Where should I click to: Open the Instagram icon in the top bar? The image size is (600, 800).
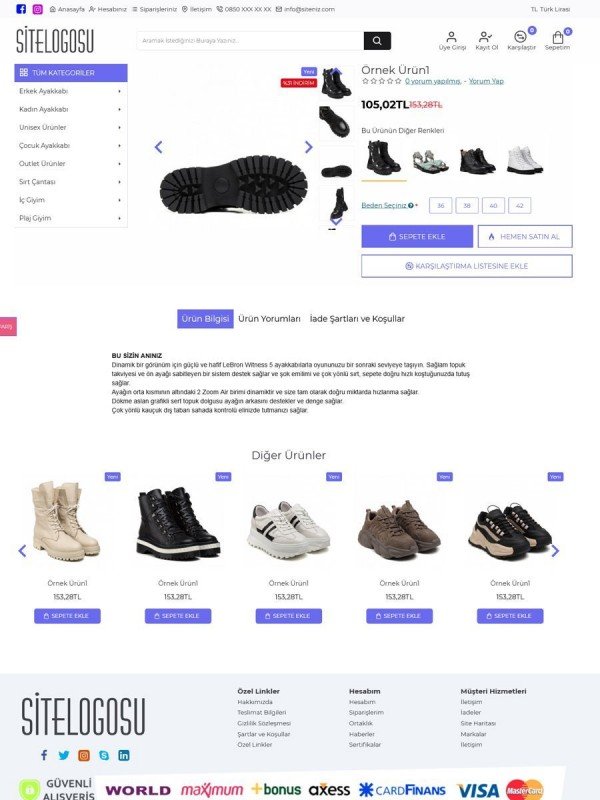38,9
